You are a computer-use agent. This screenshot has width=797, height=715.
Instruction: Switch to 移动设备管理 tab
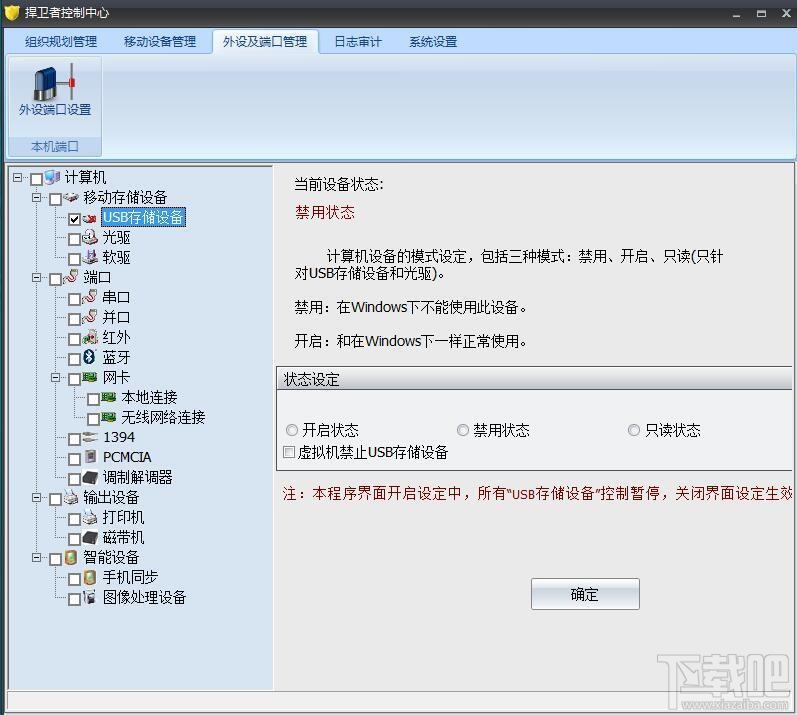(160, 42)
